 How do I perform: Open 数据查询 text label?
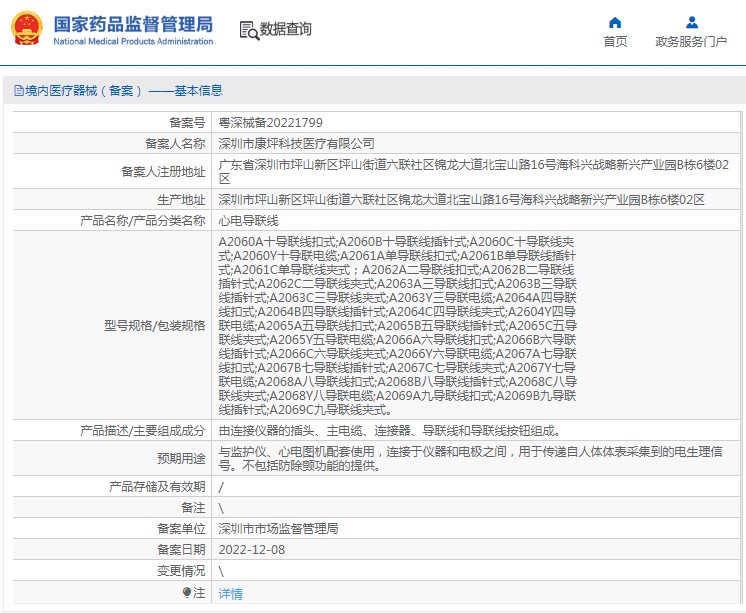coord(285,29)
